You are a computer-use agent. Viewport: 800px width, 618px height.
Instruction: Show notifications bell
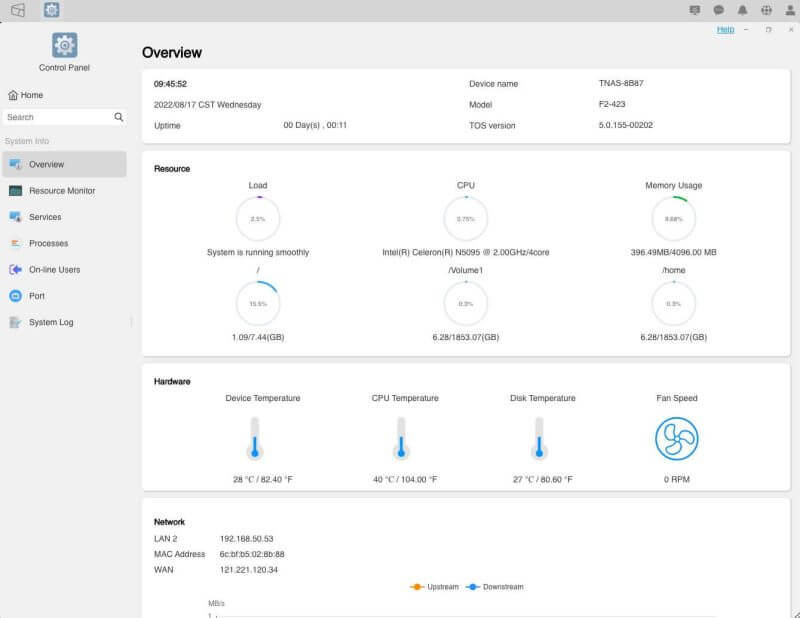[x=742, y=10]
